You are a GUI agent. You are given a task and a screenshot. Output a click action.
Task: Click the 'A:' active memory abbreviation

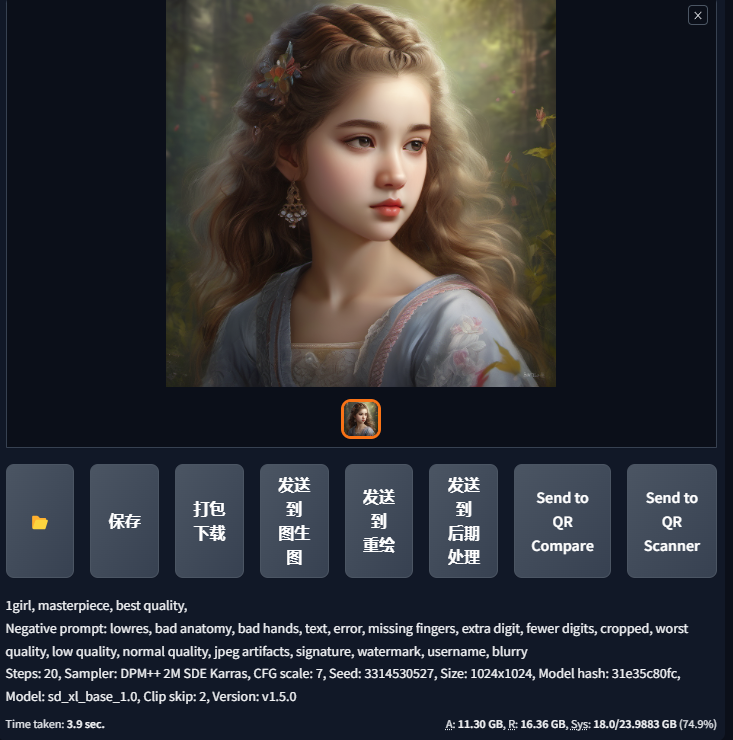[x=450, y=724]
